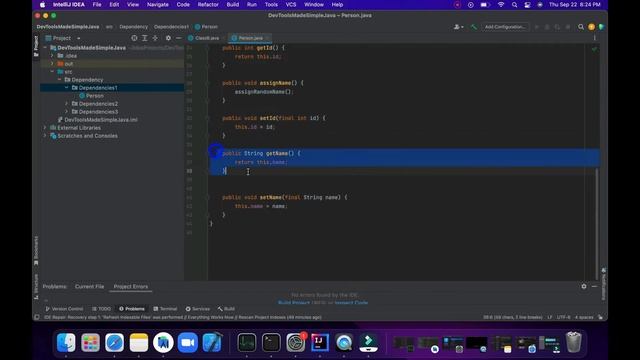Viewport: 640px width, 360px height.
Task: Click Collapse All in Project panel
Action: 155,38
